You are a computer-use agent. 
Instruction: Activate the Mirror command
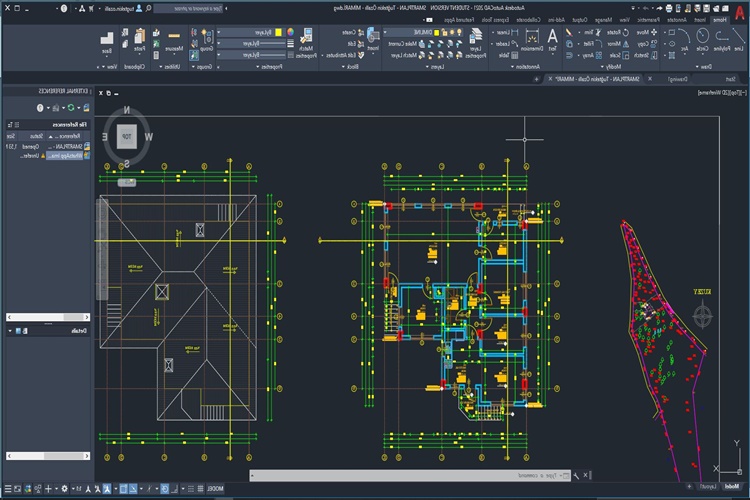click(618, 44)
